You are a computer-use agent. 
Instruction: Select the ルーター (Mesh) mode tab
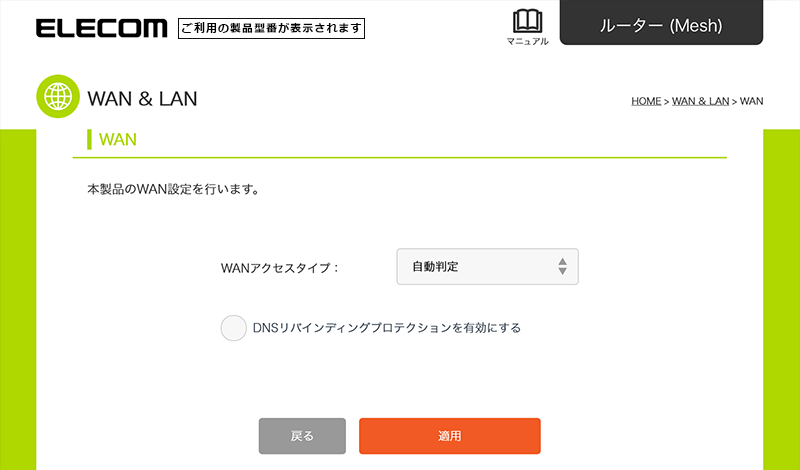661,23
